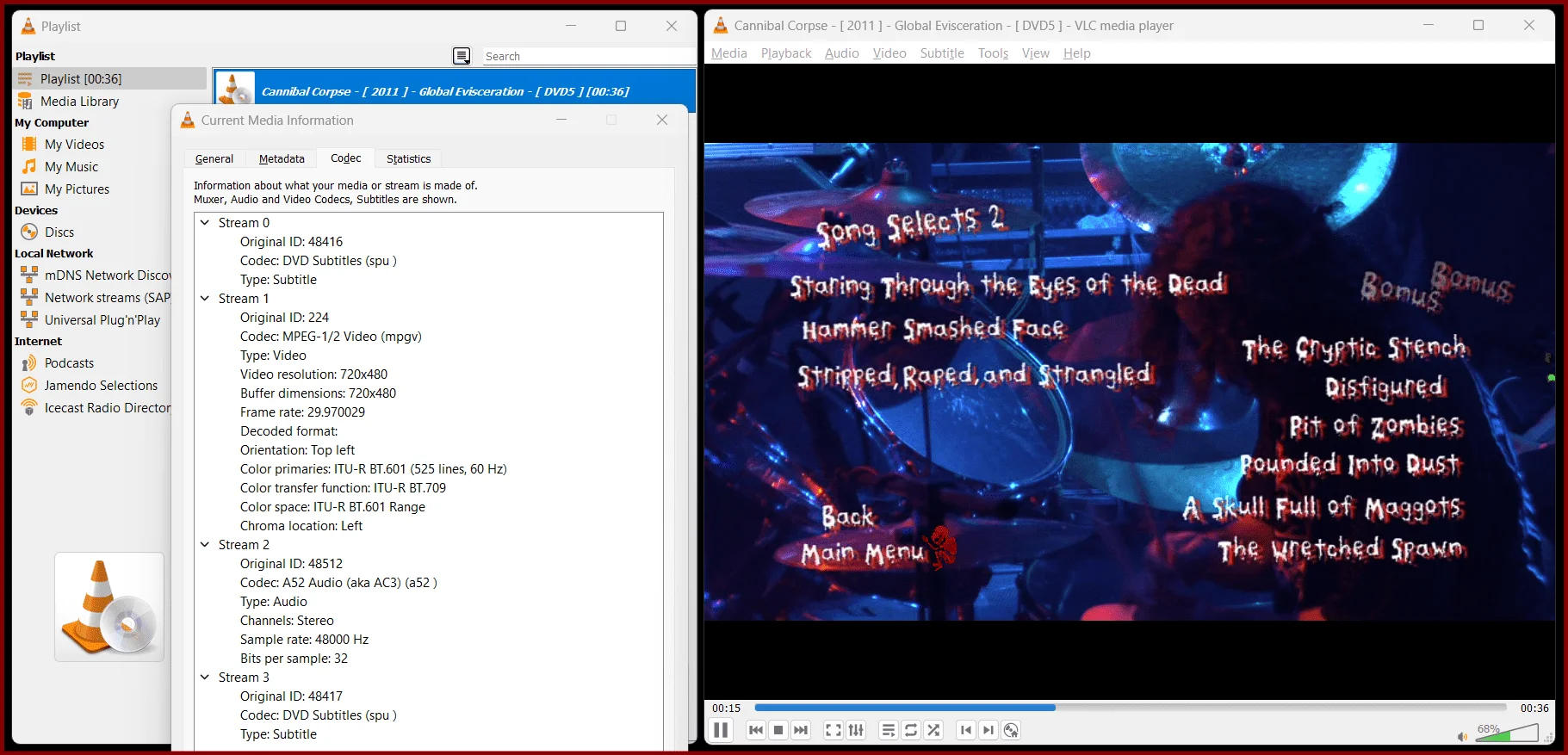Click the seek bar in the player
The height and width of the screenshot is (755, 1568).
point(1131,708)
